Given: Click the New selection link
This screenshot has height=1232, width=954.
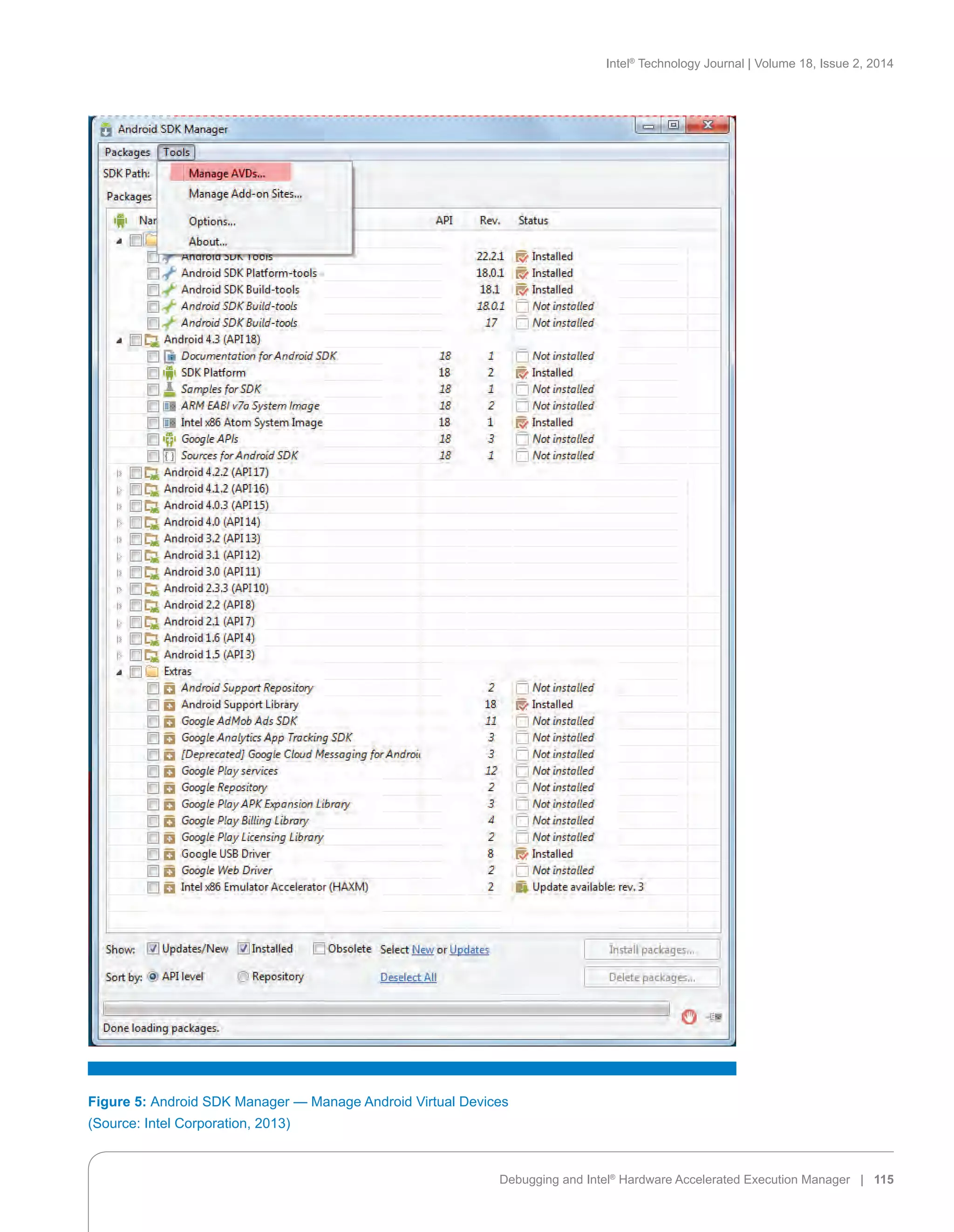Looking at the screenshot, I should tap(423, 949).
